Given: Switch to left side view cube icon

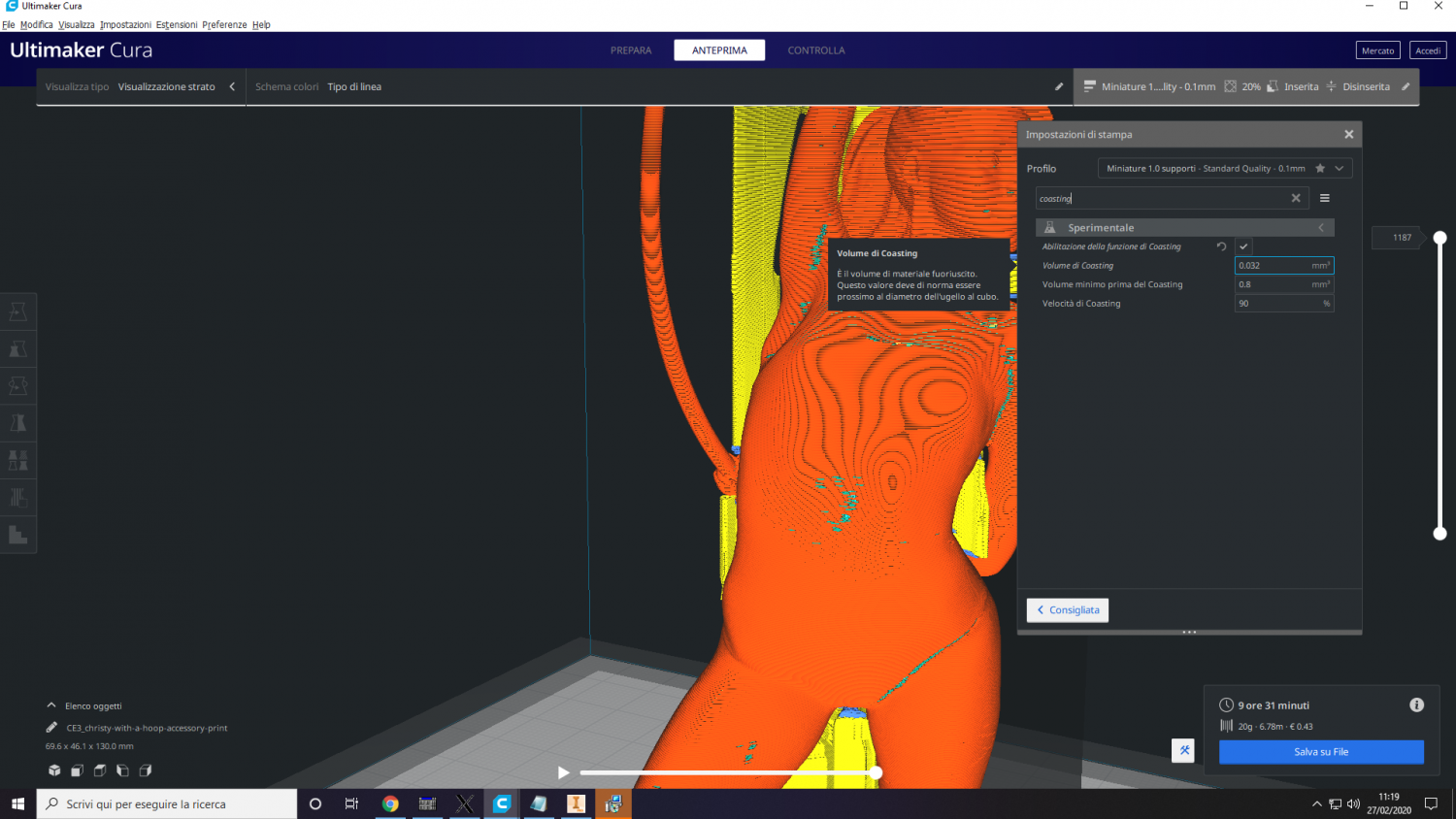Looking at the screenshot, I should click(122, 770).
